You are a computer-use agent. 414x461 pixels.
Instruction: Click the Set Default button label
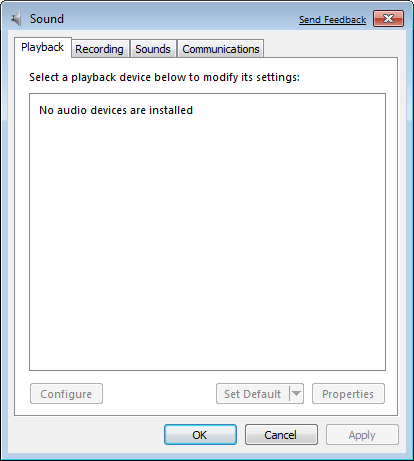pos(252,394)
